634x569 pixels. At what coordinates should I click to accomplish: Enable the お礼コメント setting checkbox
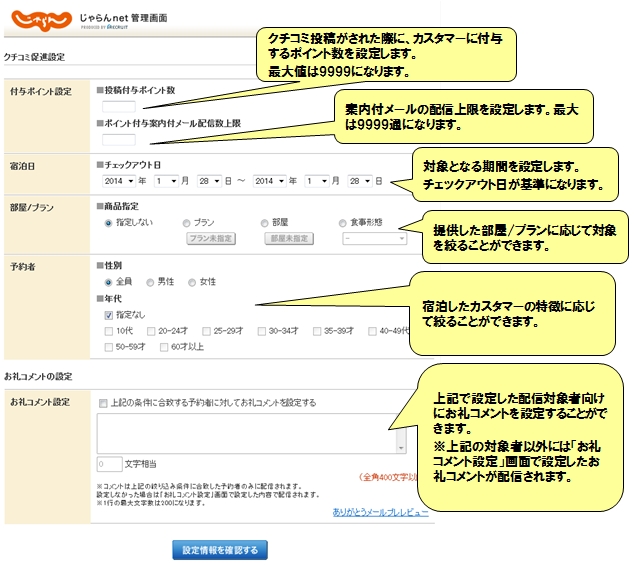tap(103, 403)
